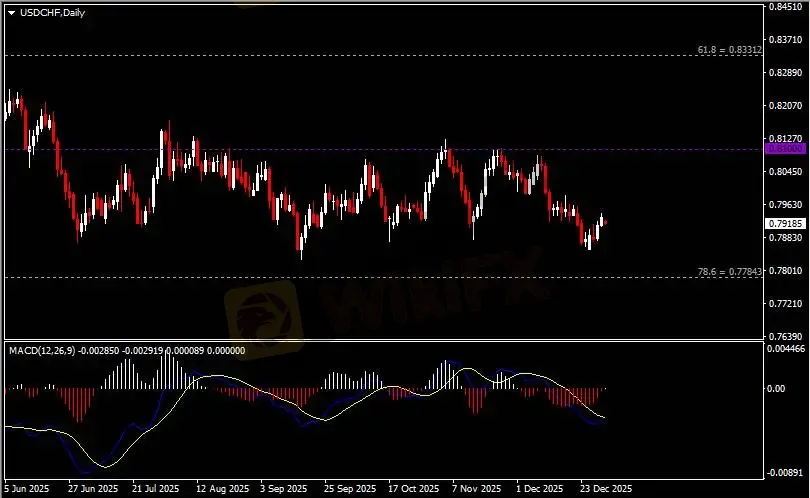The width and height of the screenshot is (810, 498).
Task: Click price scale value 0.80450
Action: [785, 172]
